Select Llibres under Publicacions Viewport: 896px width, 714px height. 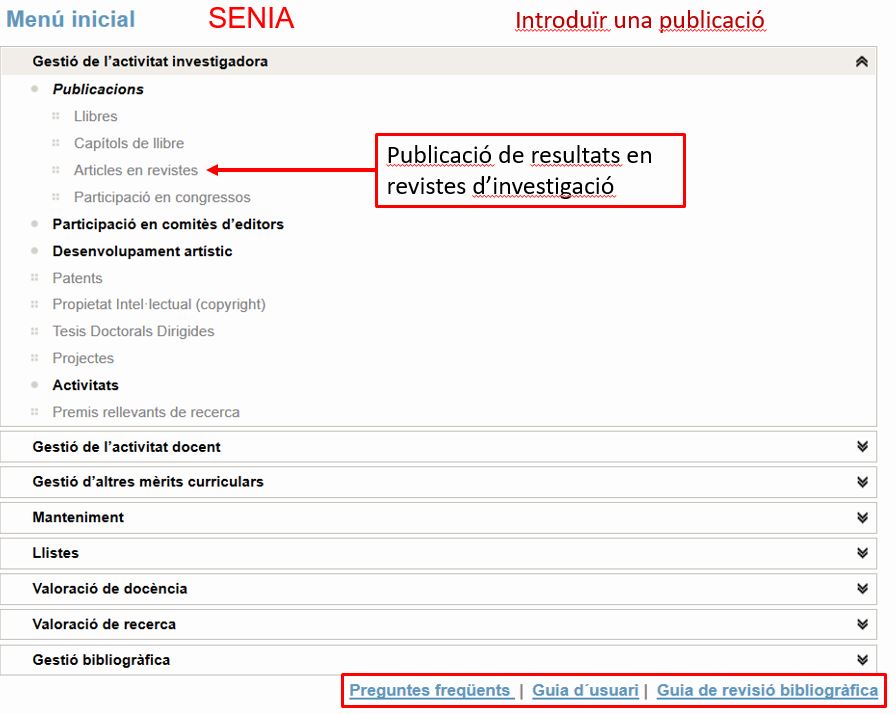[x=95, y=117]
